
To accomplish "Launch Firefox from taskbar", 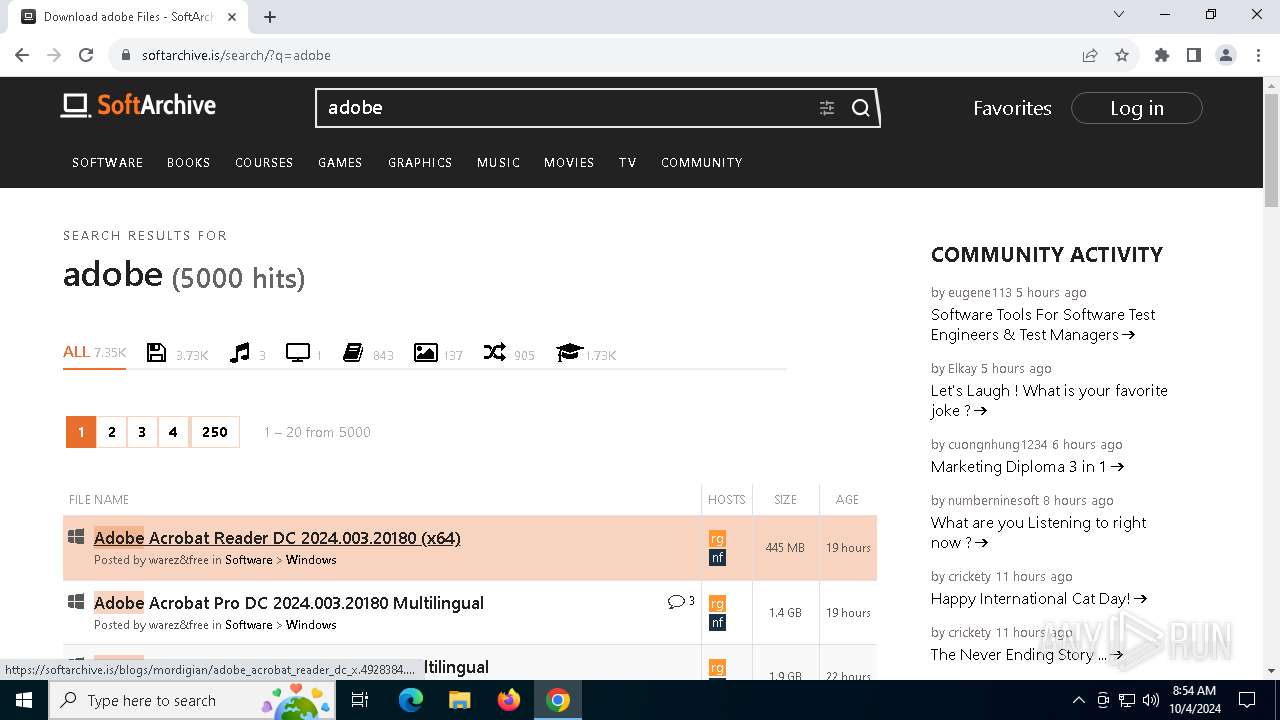I will click(509, 700).
